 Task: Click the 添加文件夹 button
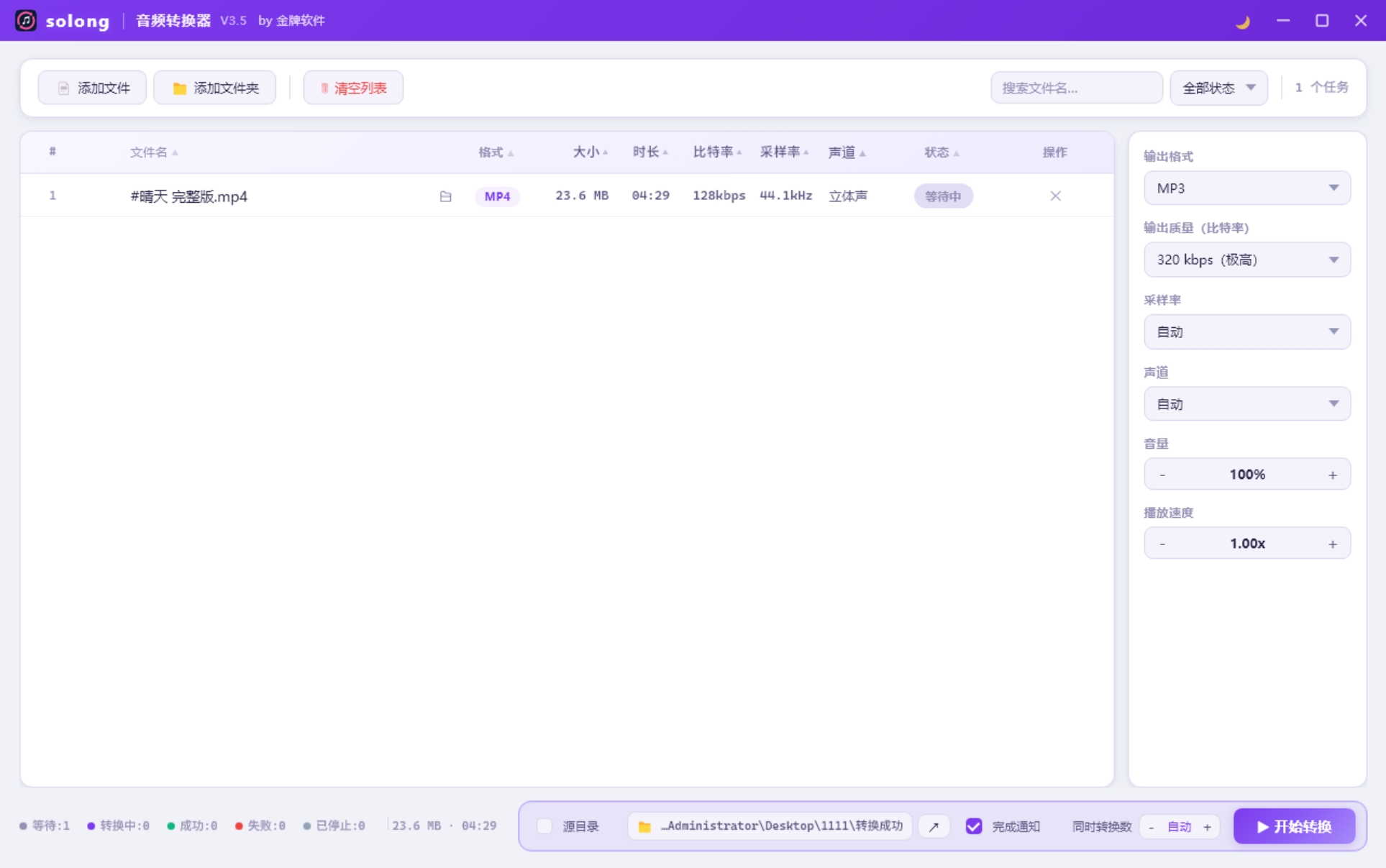(x=214, y=88)
